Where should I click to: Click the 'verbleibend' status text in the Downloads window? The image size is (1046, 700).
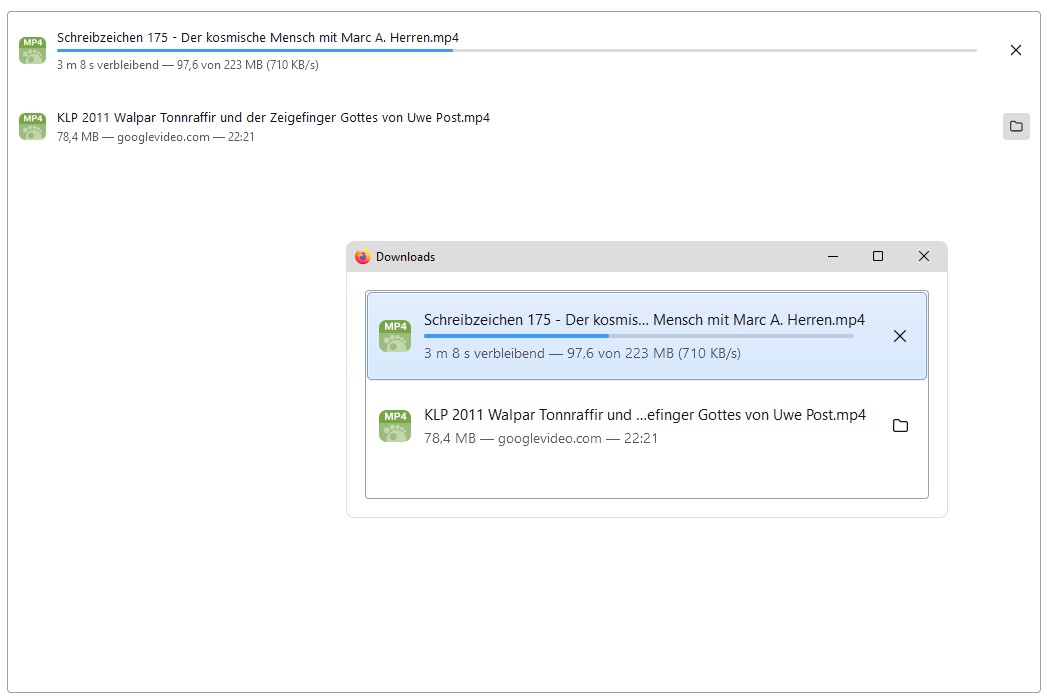582,353
